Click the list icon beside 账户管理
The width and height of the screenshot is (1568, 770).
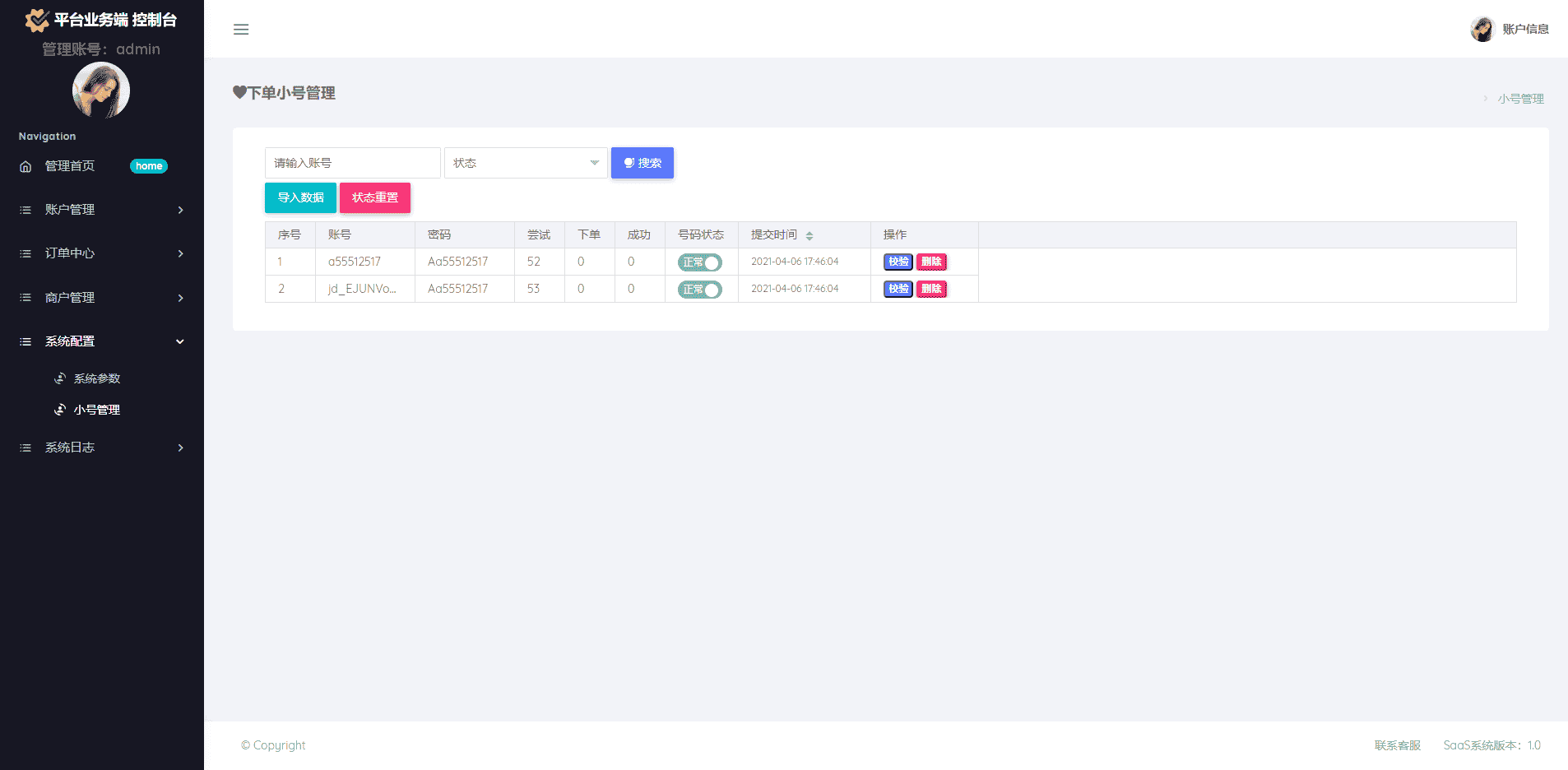click(26, 210)
